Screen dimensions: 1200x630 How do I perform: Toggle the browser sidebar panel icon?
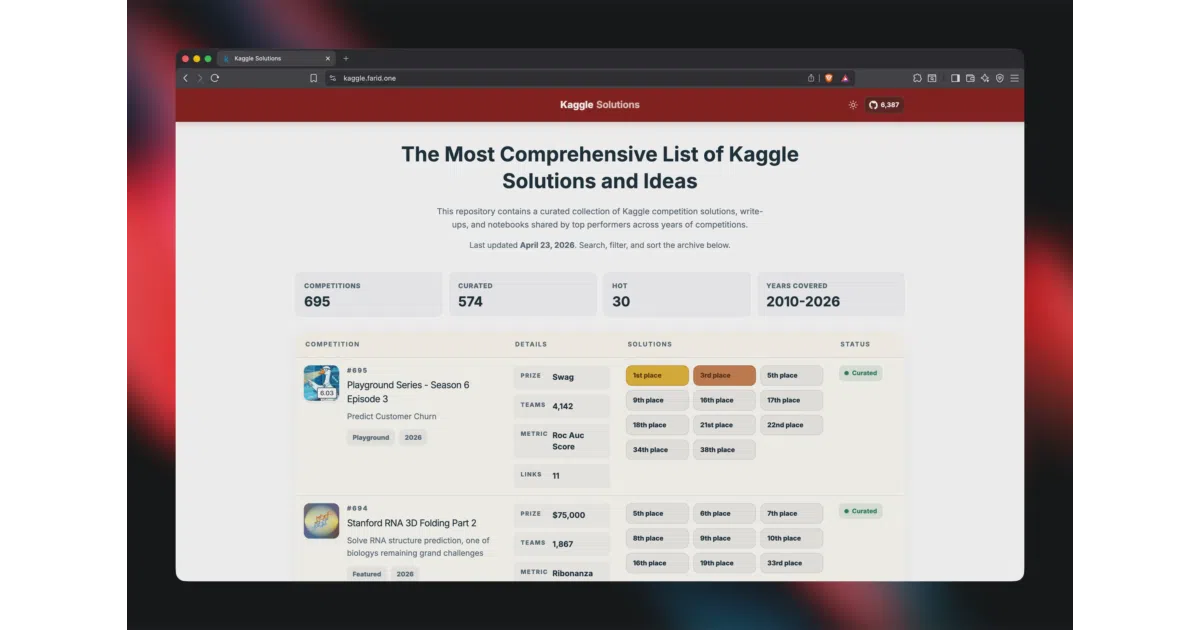coord(955,78)
